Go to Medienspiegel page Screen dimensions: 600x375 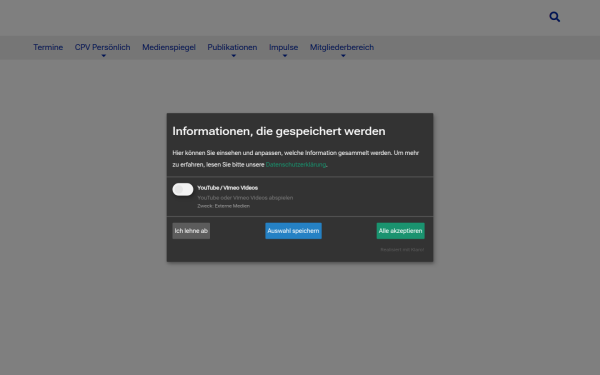(x=169, y=47)
